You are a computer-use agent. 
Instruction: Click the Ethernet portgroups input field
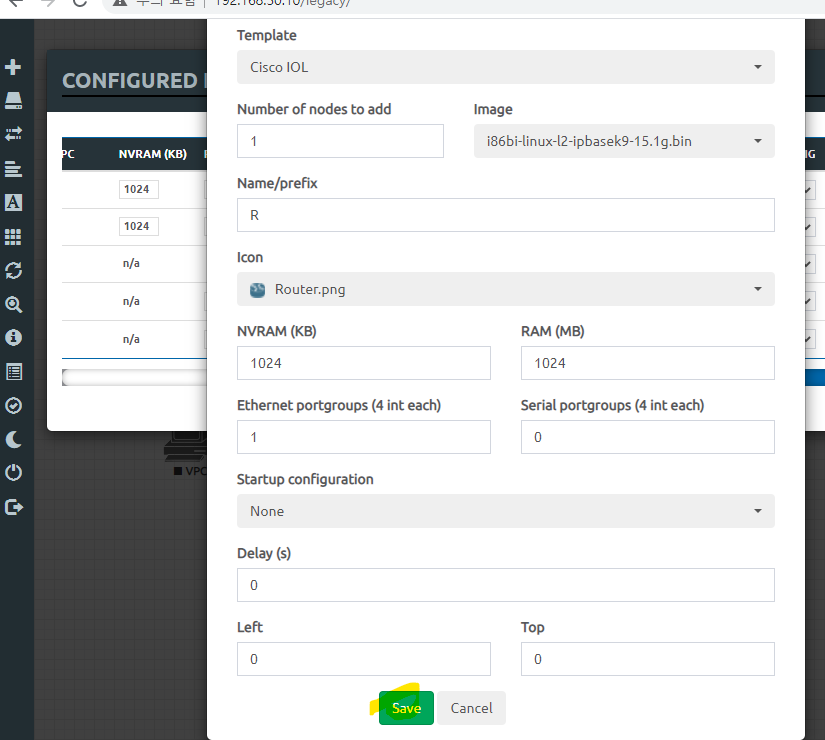(364, 437)
